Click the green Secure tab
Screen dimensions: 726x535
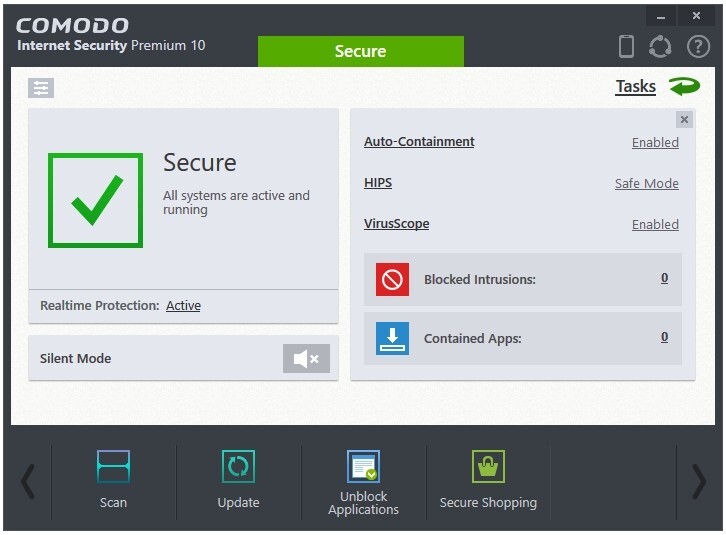coord(361,51)
